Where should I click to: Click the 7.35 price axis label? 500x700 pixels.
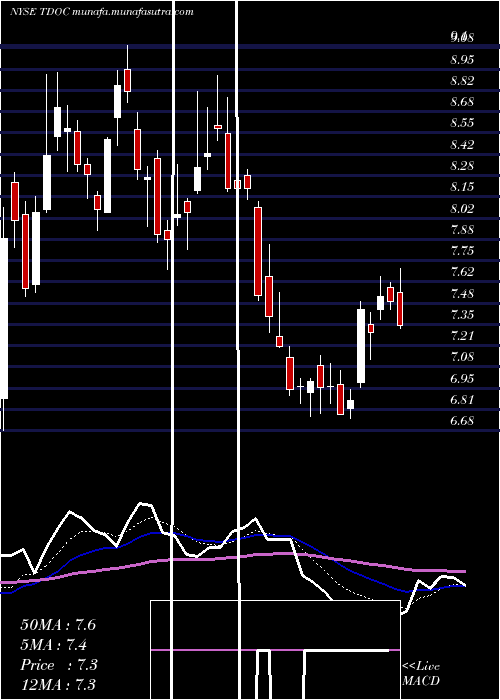click(x=462, y=315)
